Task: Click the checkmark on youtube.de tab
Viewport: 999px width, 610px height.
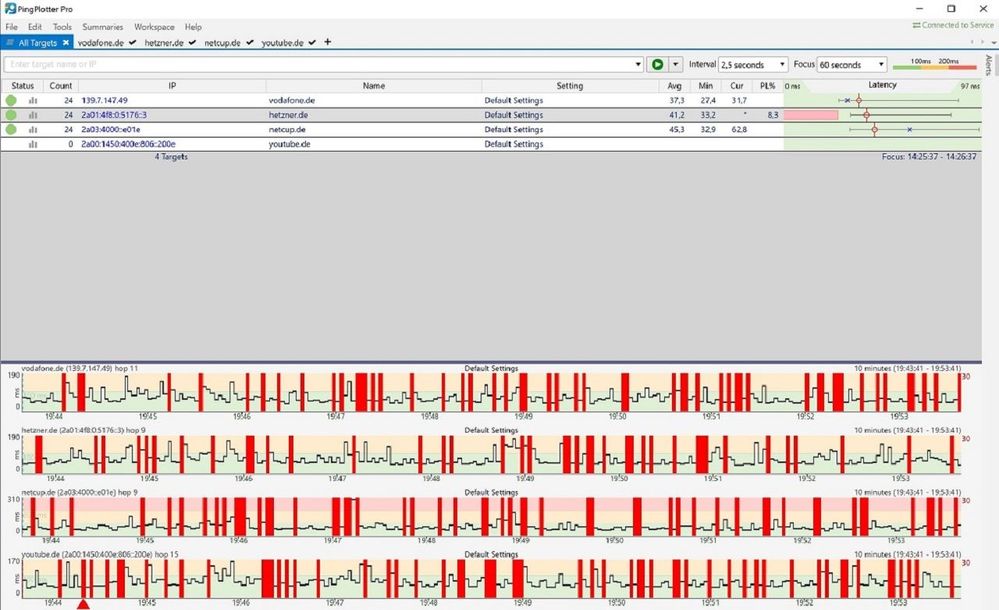Action: coord(312,42)
